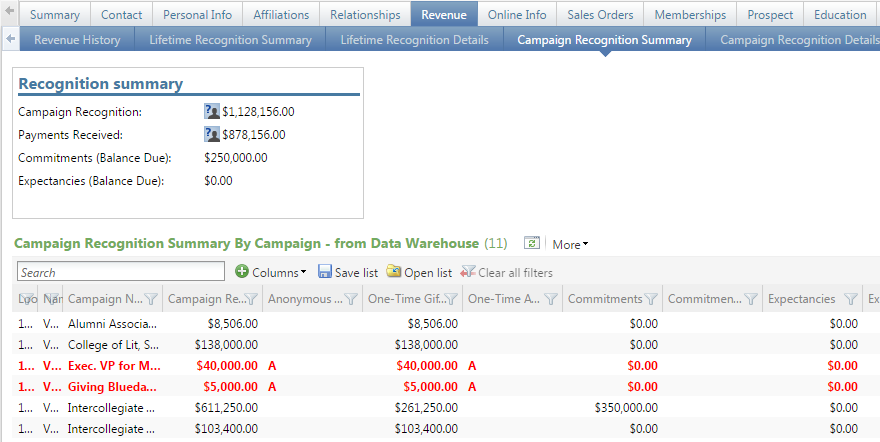Open filter for Campaign Name column
The width and height of the screenshot is (880, 442).
click(x=151, y=298)
